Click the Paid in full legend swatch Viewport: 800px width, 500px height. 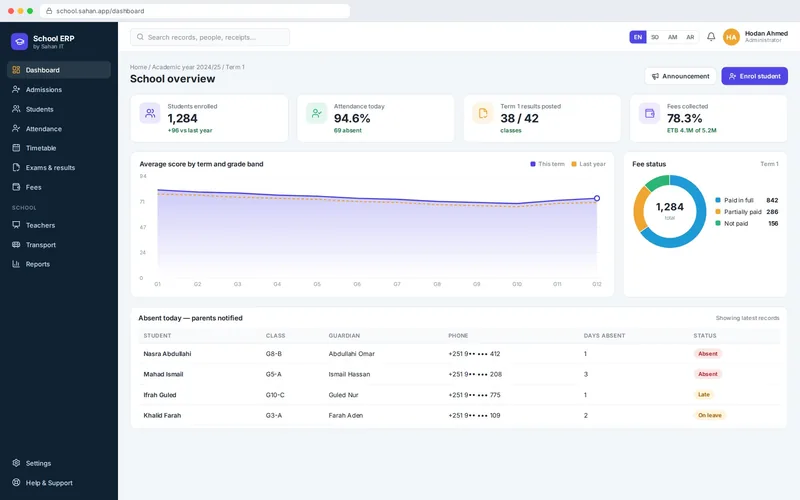(718, 201)
